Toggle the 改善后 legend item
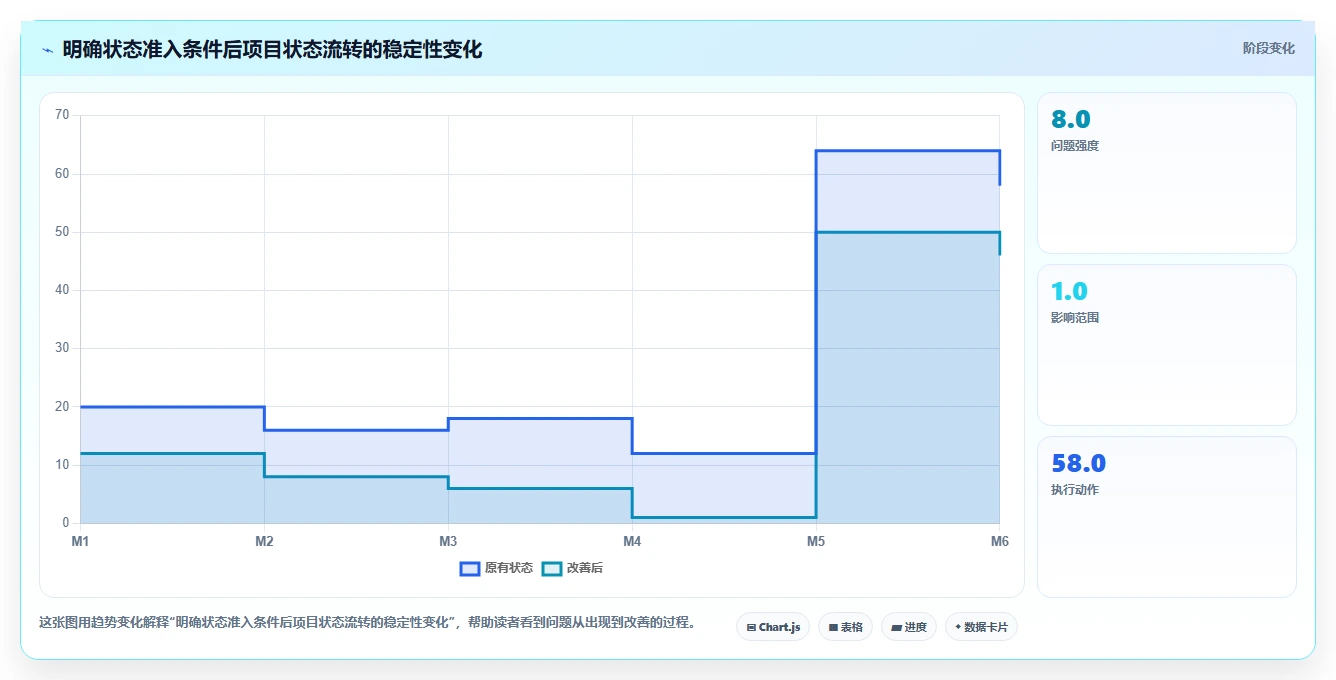Viewport: 1336px width, 680px height. pos(572,568)
